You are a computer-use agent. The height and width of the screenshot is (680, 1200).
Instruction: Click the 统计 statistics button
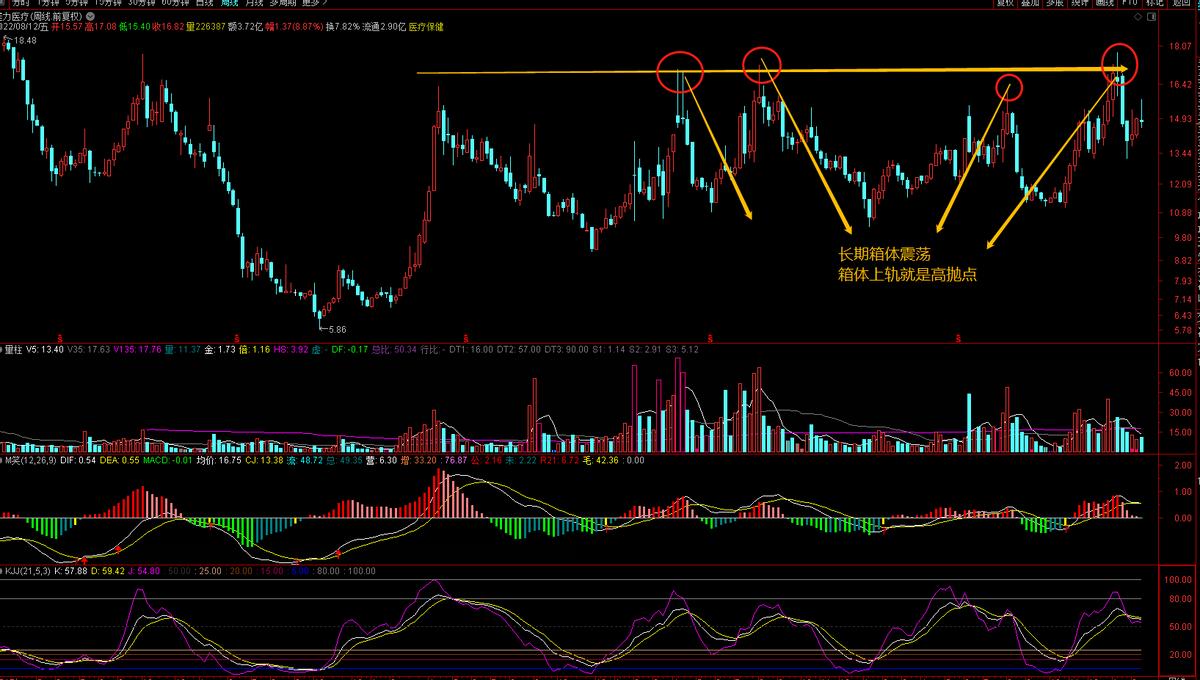(x=1080, y=4)
